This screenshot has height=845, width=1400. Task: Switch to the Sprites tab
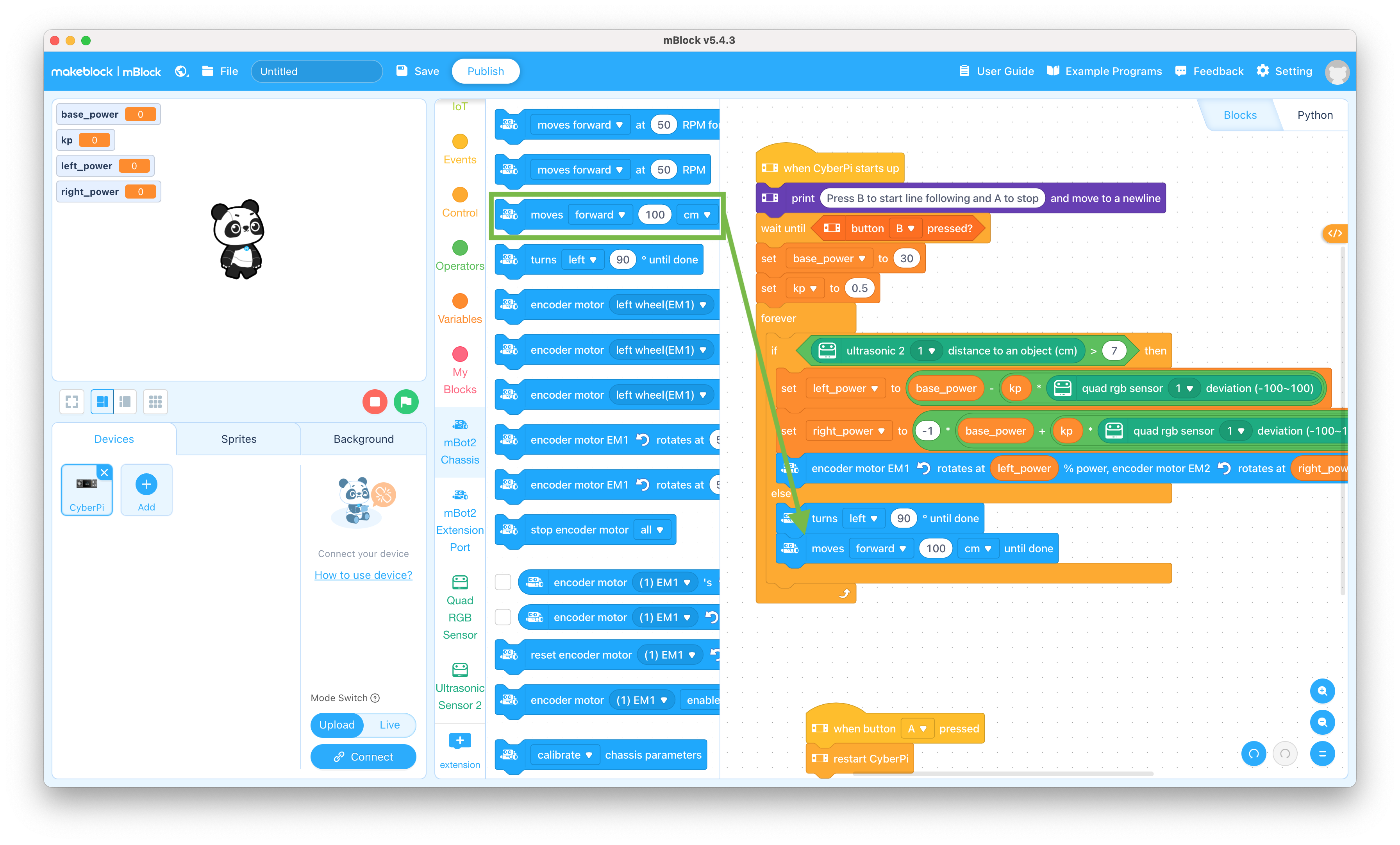point(238,438)
